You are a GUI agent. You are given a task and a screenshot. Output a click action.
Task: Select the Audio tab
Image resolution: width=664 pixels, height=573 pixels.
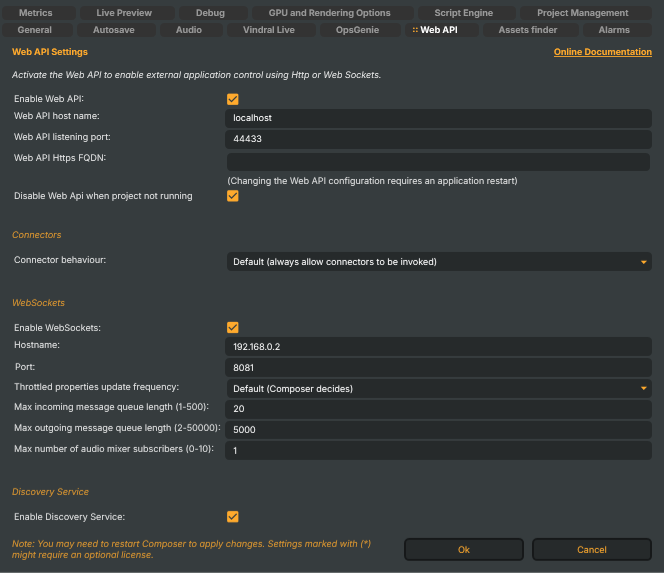coord(189,30)
